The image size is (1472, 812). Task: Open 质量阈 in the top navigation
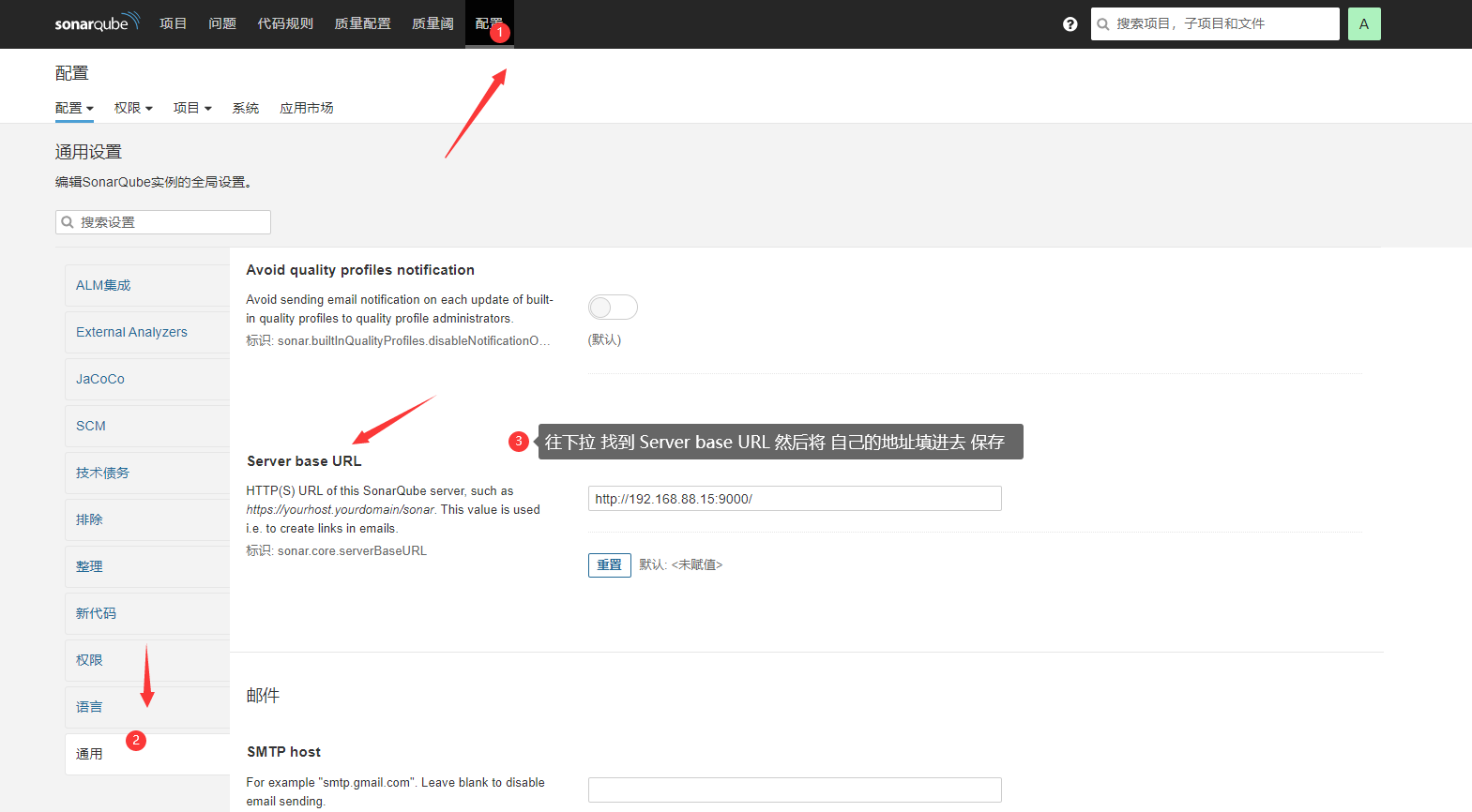click(432, 23)
